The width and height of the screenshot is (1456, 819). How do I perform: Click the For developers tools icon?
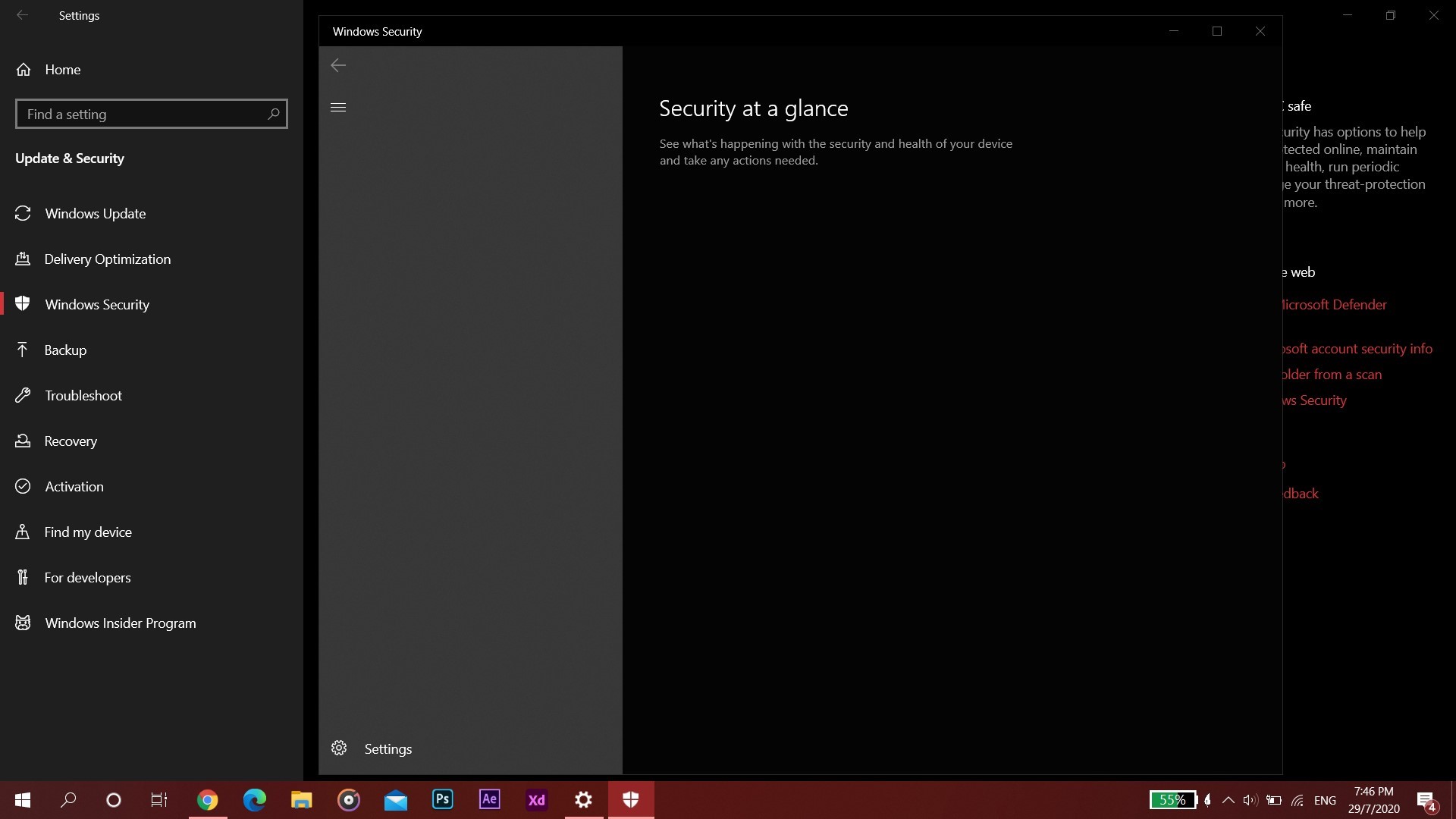pyautogui.click(x=23, y=577)
